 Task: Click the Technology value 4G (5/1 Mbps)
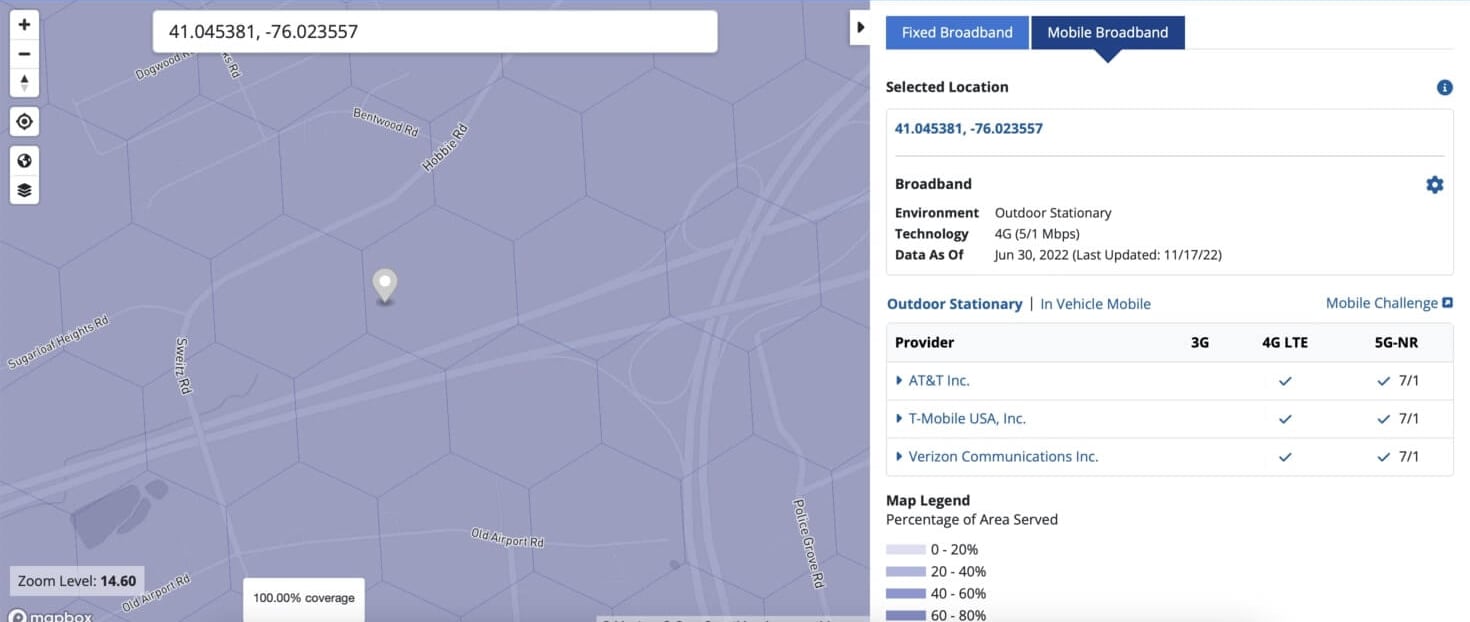point(1037,234)
